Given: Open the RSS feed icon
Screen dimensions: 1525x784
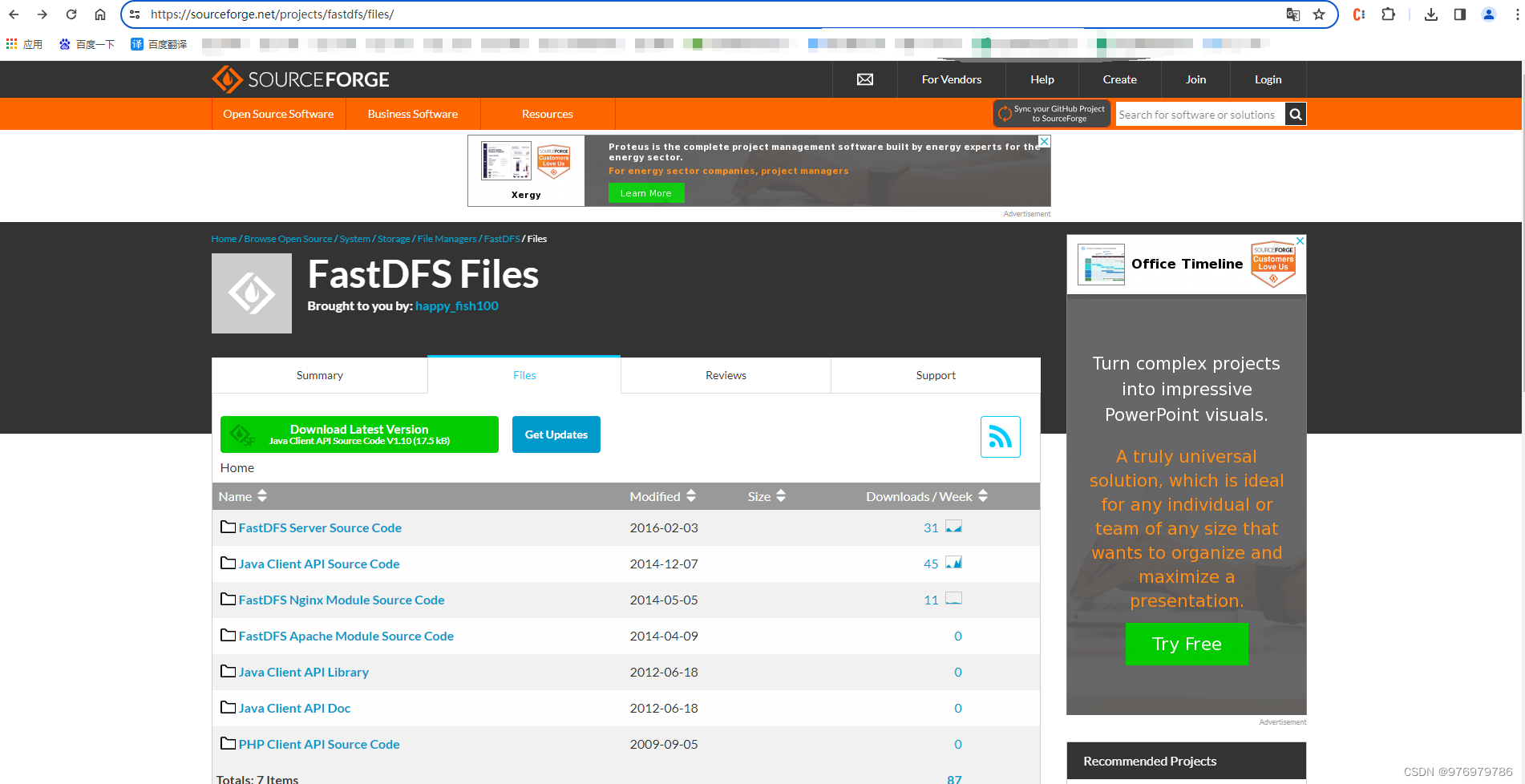Looking at the screenshot, I should (x=1001, y=437).
